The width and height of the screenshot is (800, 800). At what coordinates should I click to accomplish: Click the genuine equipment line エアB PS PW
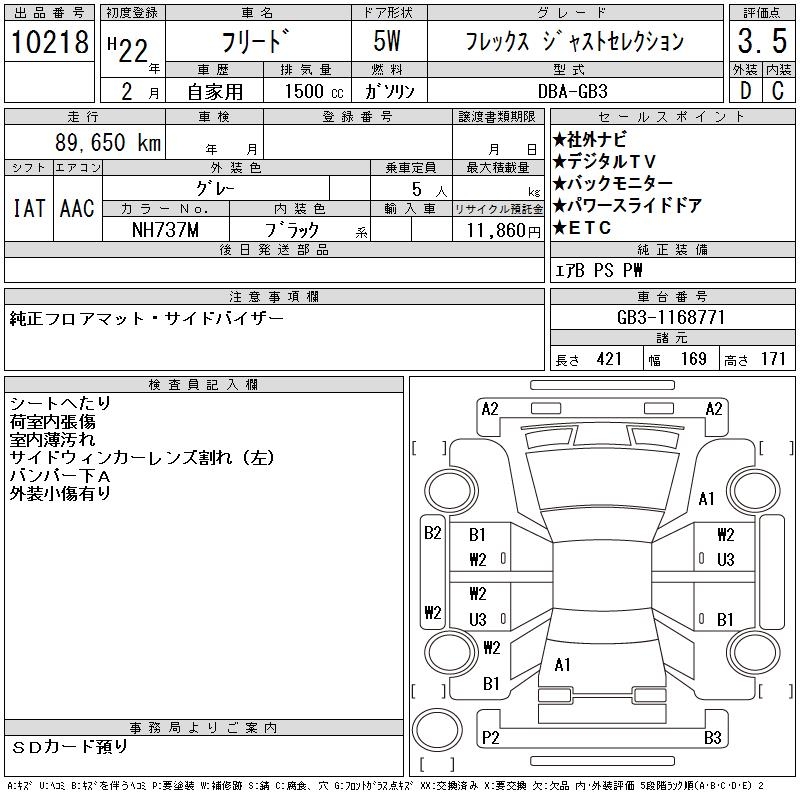click(598, 270)
